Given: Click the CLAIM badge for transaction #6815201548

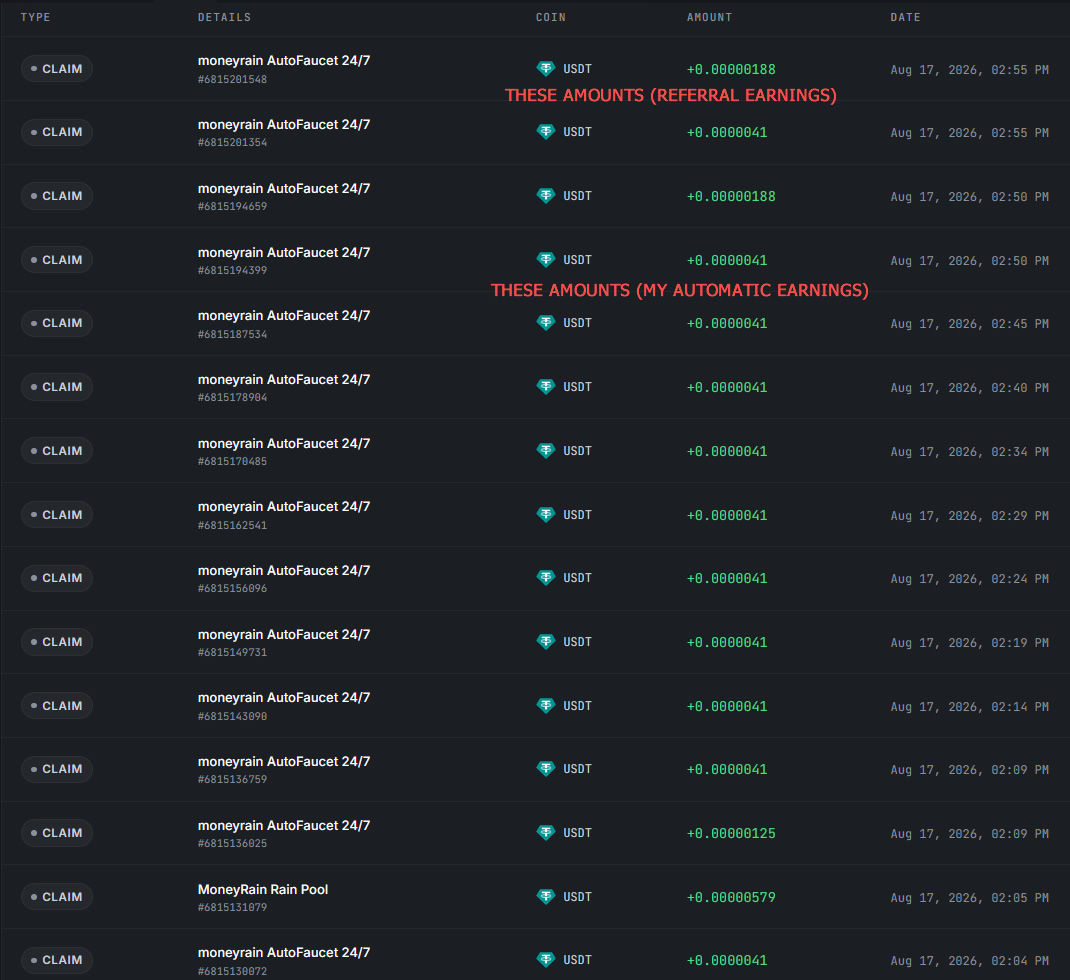Looking at the screenshot, I should coord(57,69).
